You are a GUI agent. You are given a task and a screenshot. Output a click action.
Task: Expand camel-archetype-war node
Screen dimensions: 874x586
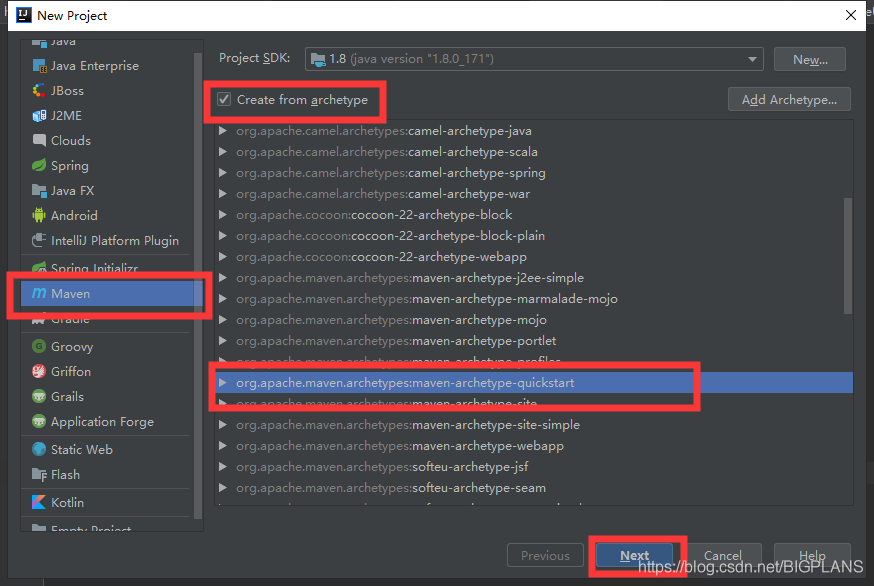coord(223,193)
